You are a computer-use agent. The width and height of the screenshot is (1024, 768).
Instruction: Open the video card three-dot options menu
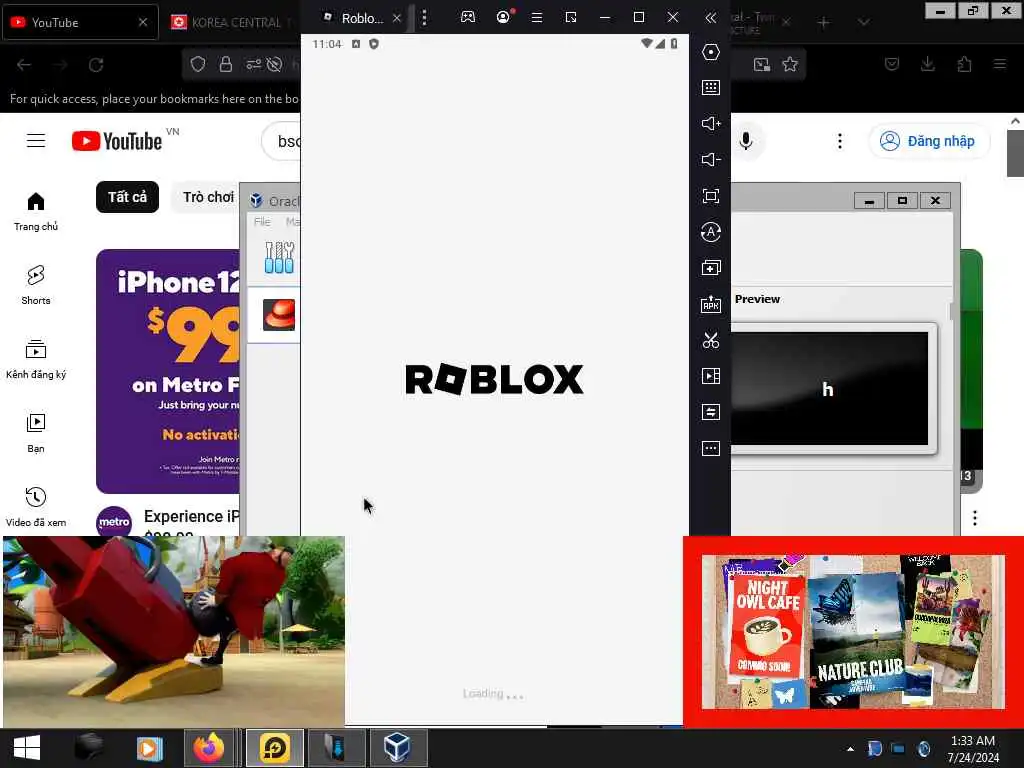point(974,518)
